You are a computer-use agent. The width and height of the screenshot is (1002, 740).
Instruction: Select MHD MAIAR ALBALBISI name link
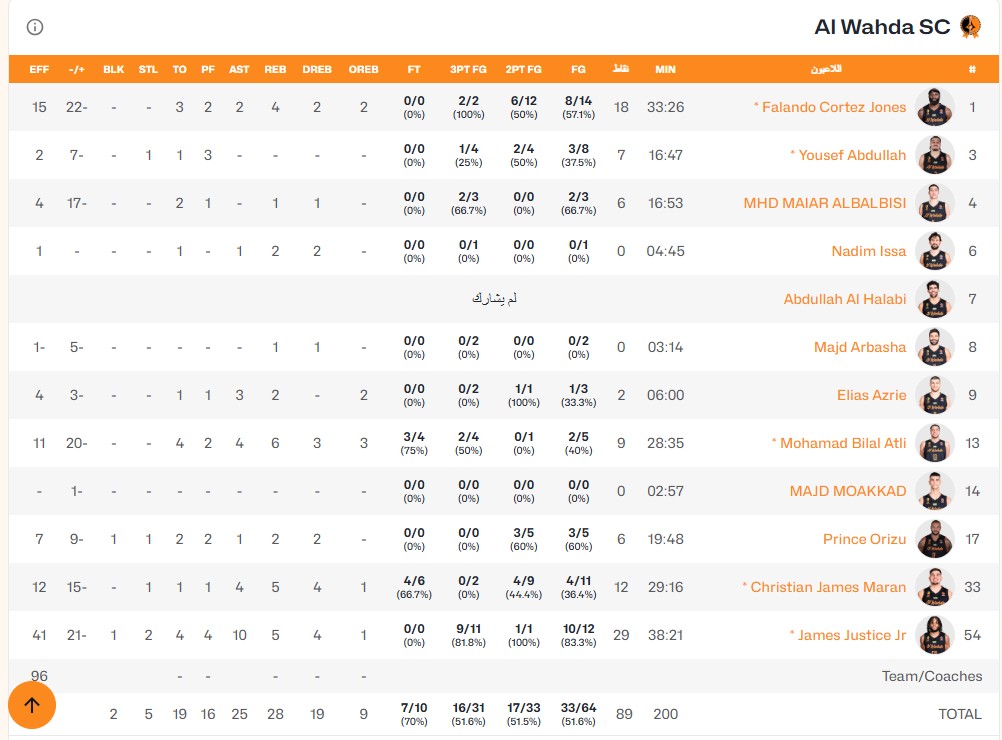tap(824, 203)
